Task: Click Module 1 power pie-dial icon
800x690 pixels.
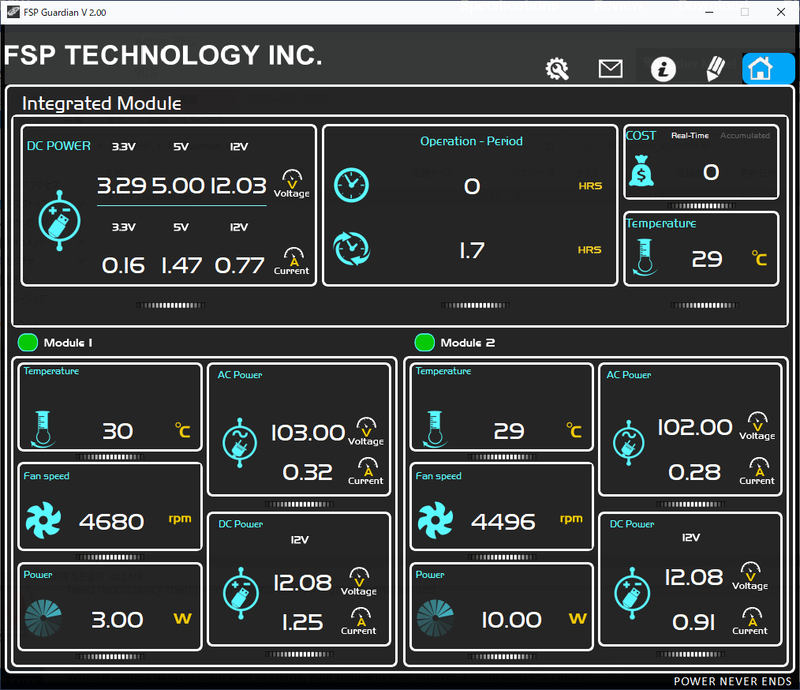Action: (x=43, y=618)
